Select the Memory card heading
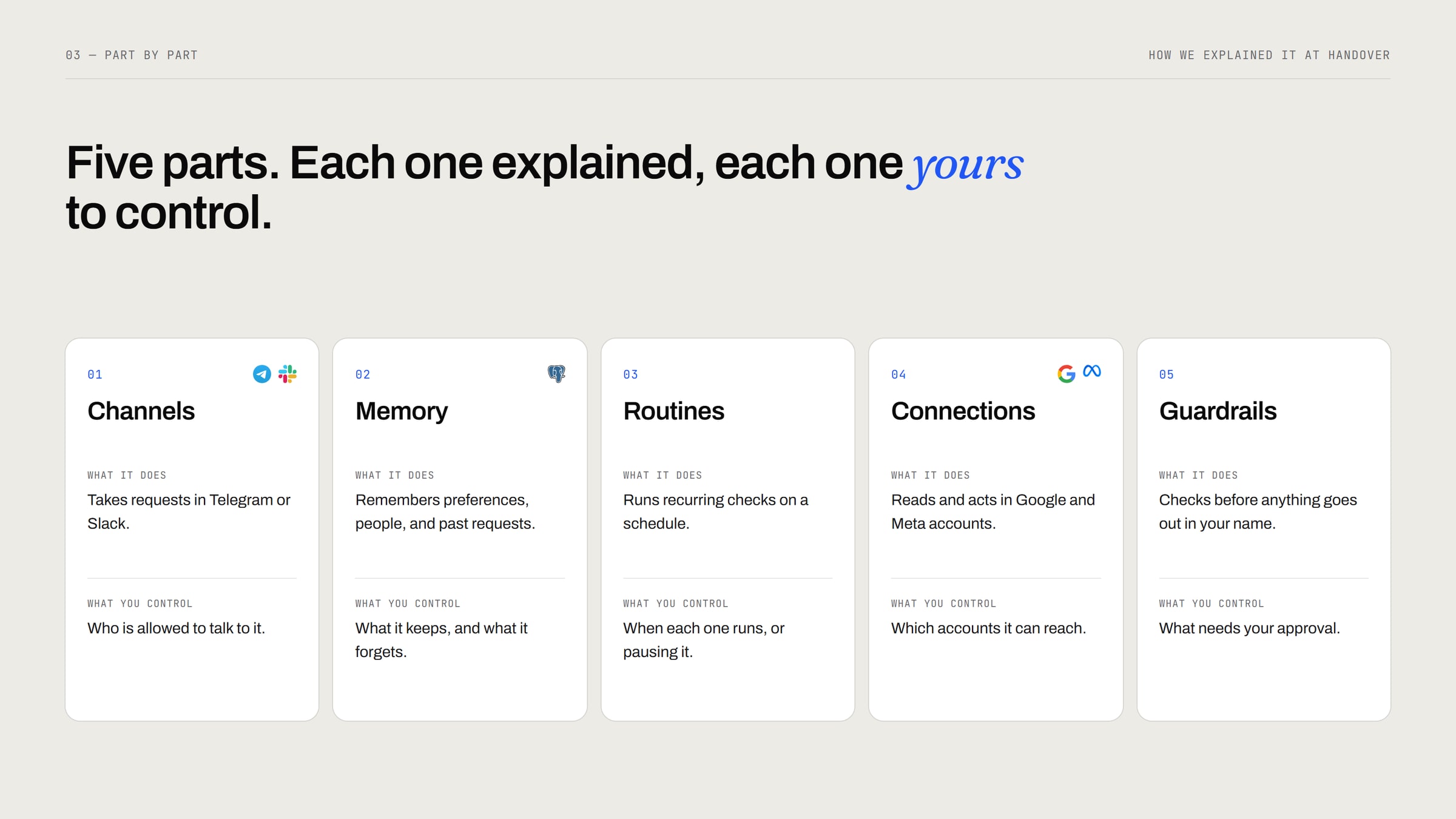This screenshot has height=819, width=1456. tap(401, 412)
